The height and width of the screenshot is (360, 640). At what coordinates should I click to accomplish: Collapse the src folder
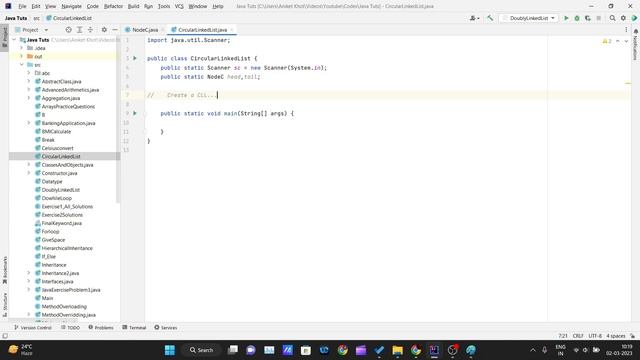[x=22, y=64]
